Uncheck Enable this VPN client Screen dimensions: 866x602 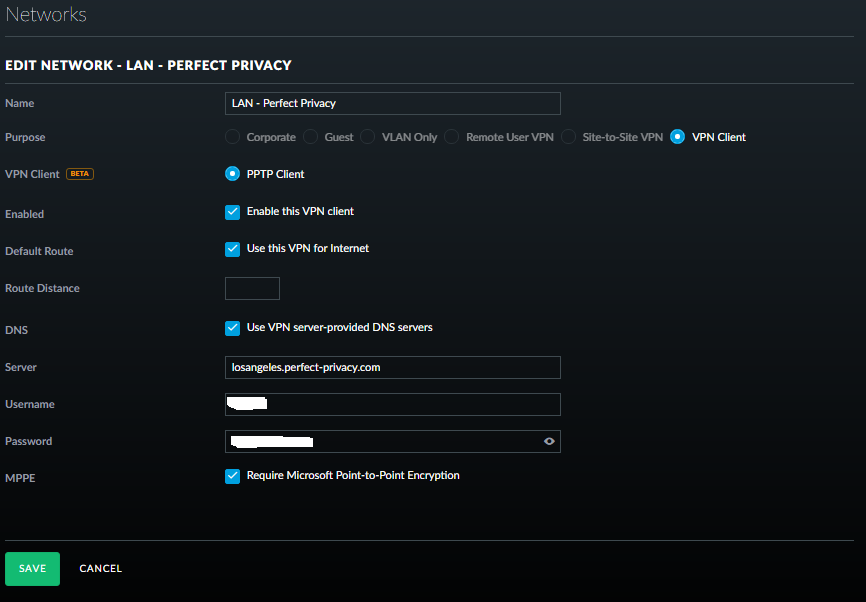(232, 212)
